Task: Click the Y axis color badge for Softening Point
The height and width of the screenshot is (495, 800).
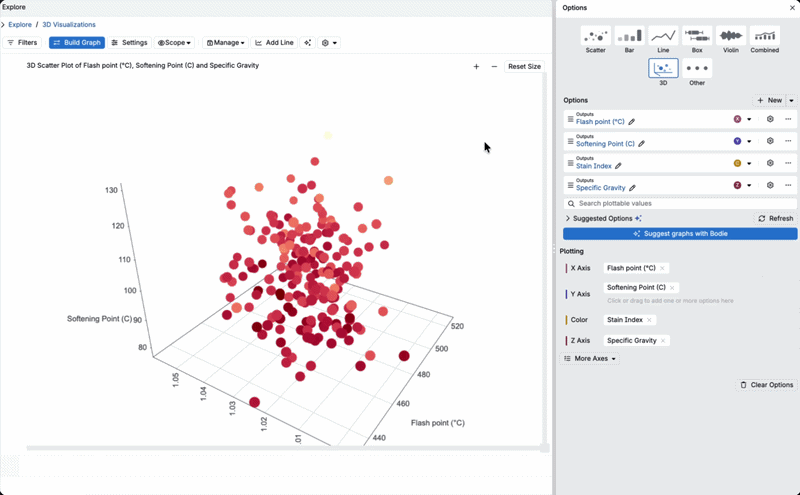Action: (737, 141)
